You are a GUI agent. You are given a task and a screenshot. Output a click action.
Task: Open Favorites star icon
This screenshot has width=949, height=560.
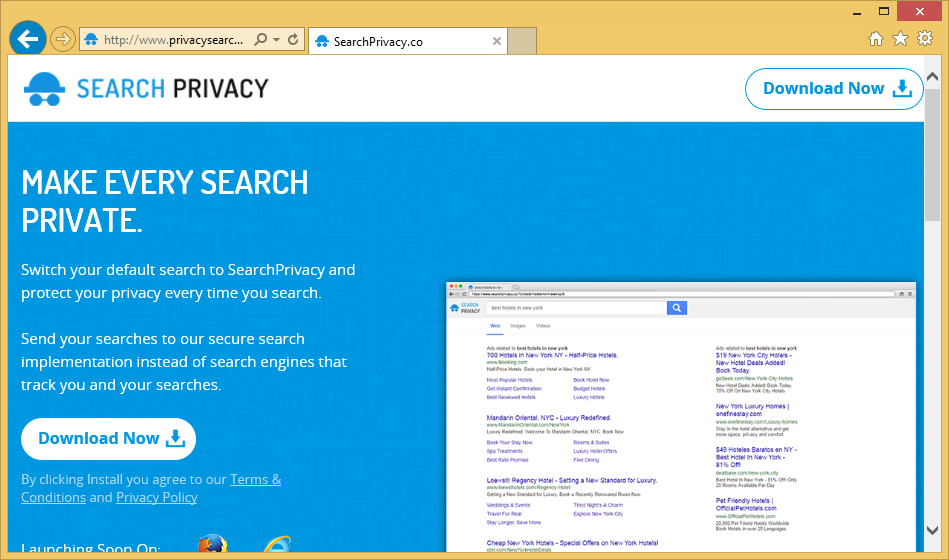point(901,39)
